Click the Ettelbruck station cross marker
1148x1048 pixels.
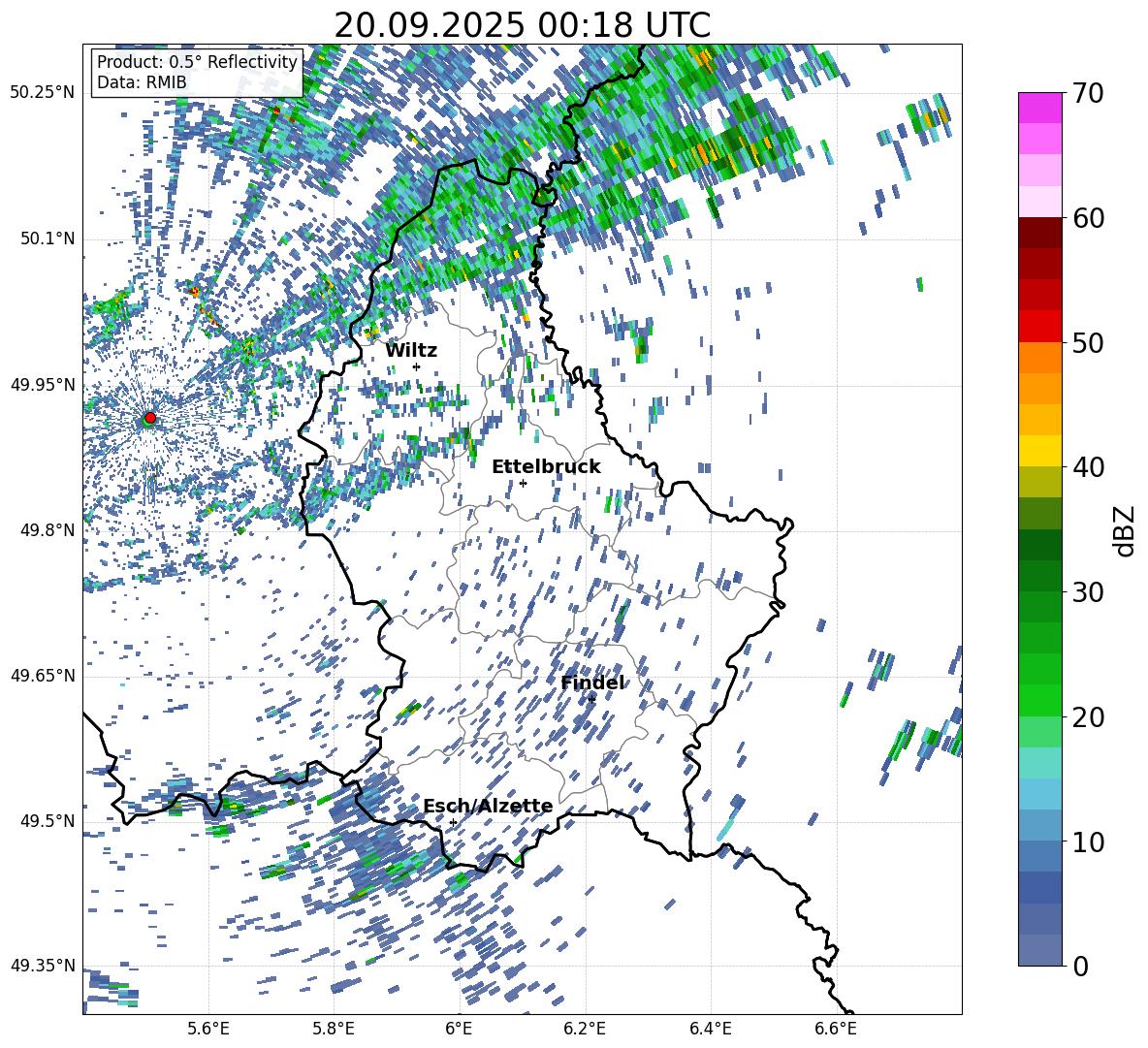pos(523,483)
